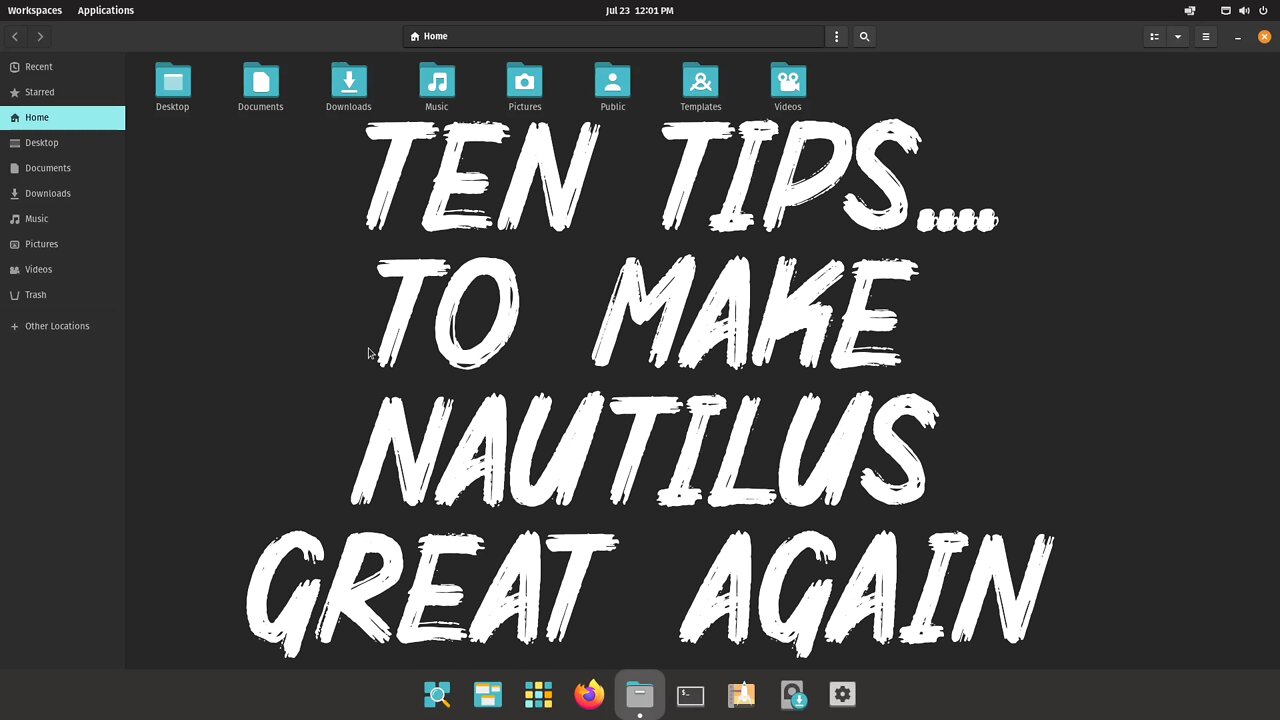Launch Terminal from the dock
Viewport: 1280px width, 720px height.
click(691, 694)
